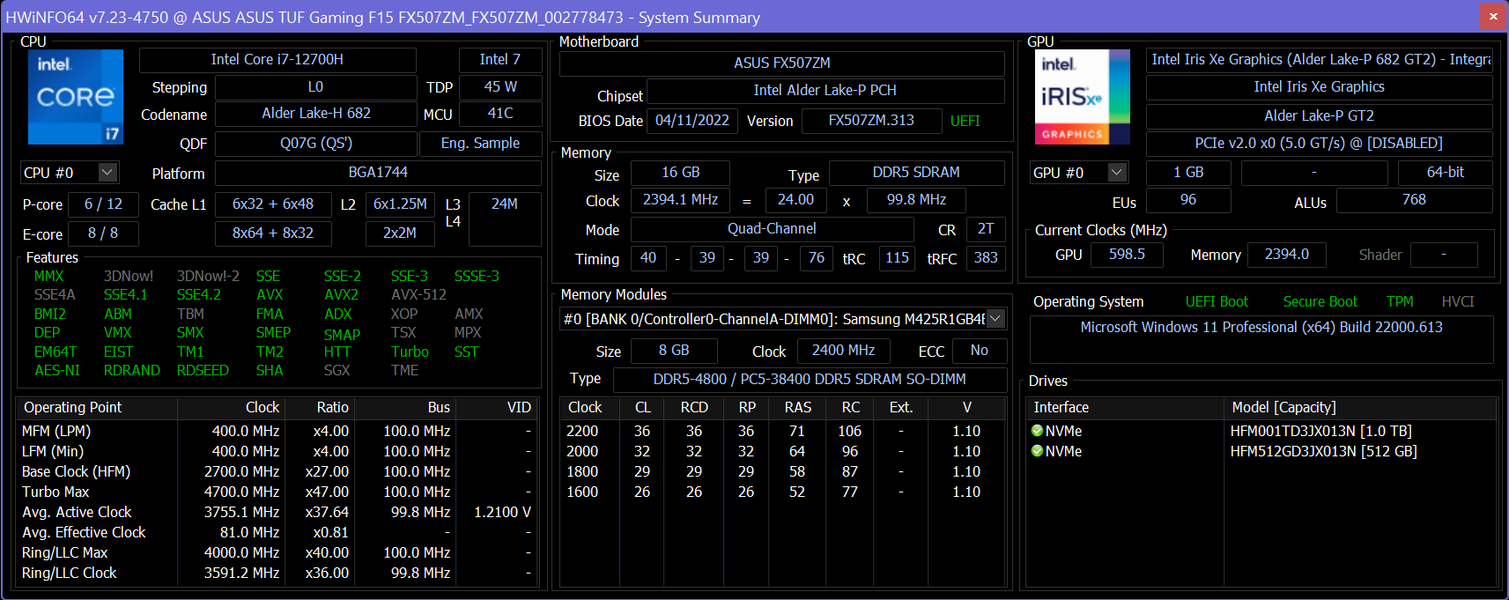Click the SGX feature label
Image resolution: width=1509 pixels, height=600 pixels.
pyautogui.click(x=337, y=371)
